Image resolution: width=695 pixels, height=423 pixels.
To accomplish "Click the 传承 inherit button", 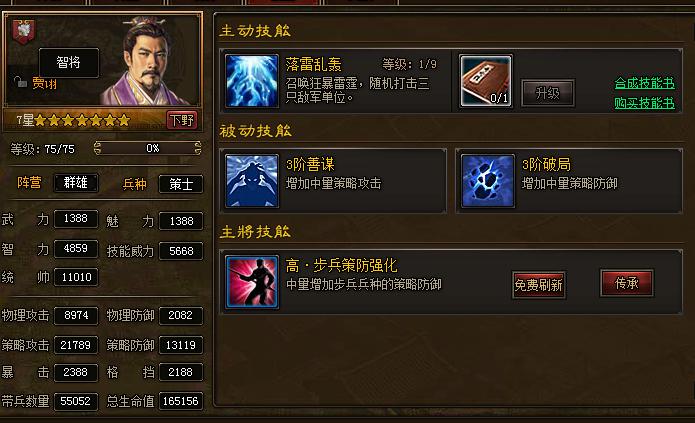I will coord(627,283).
